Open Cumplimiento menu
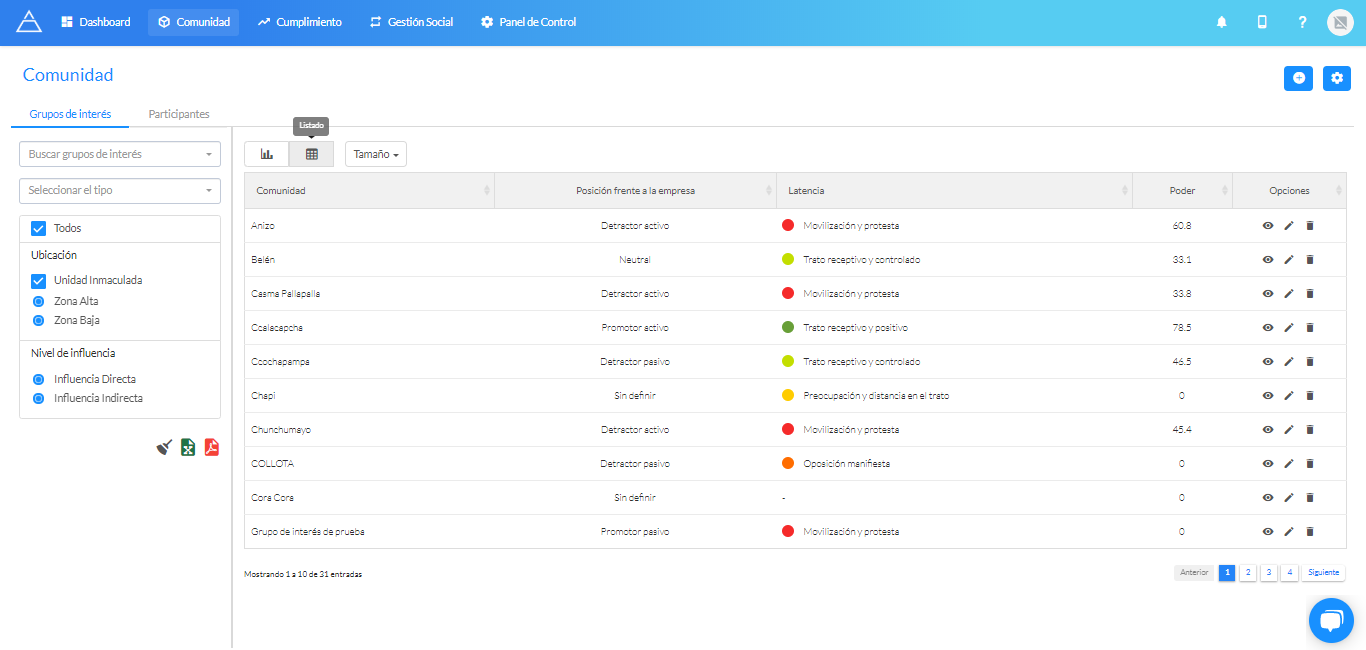Screen dimensions: 1366x650 coord(299,22)
